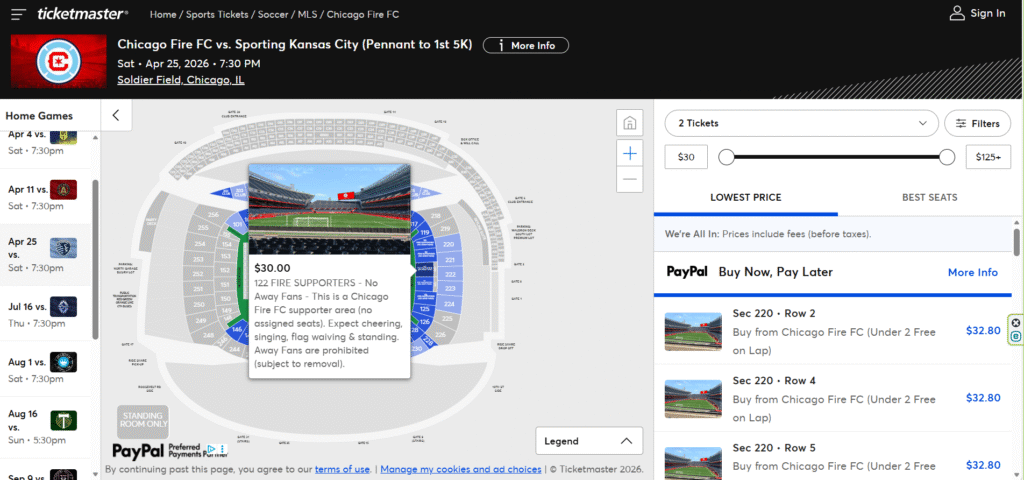The height and width of the screenshot is (480, 1024).
Task: Open the hamburger main menu
Action: point(19,14)
